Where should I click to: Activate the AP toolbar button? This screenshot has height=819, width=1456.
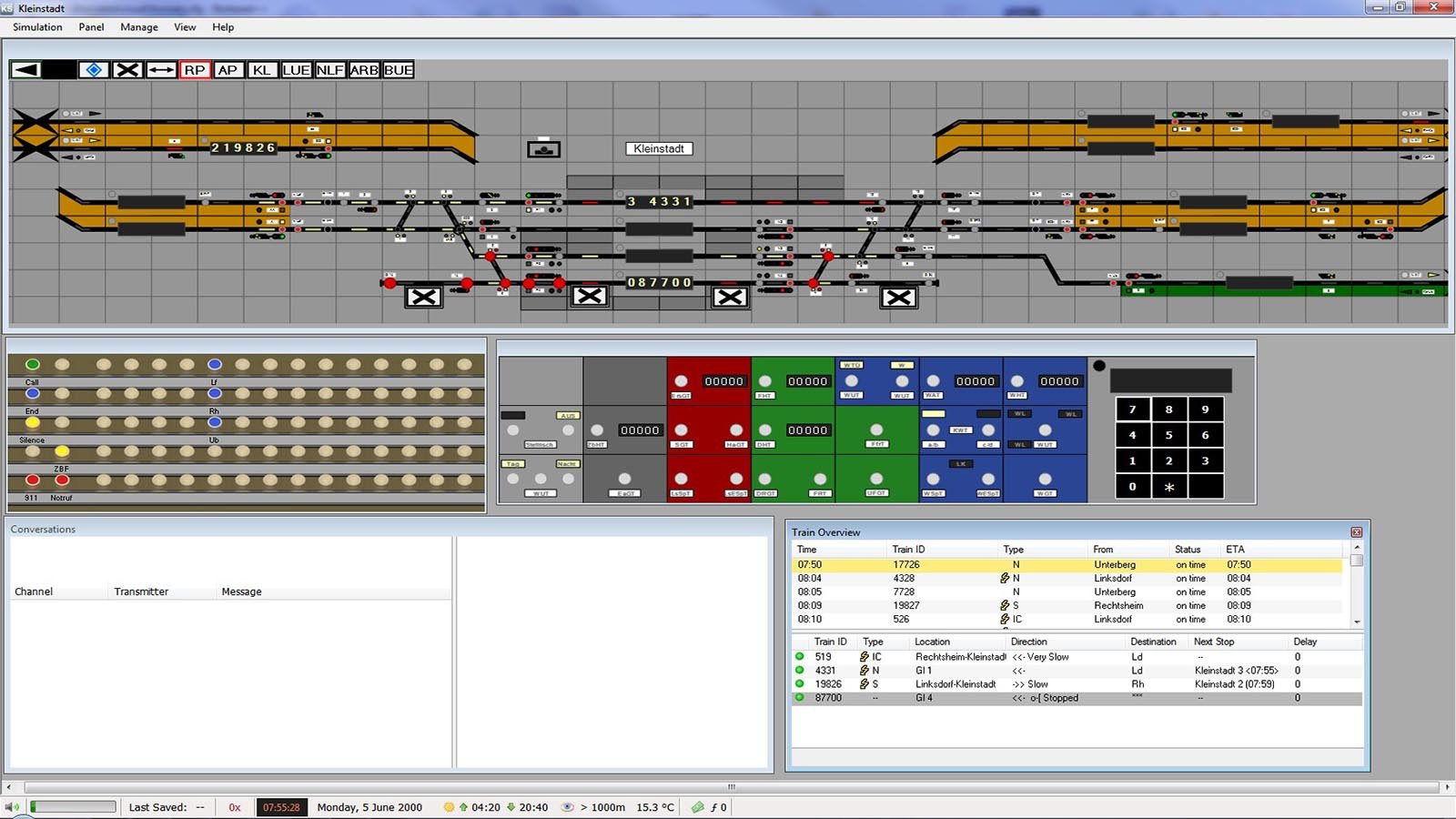coord(227,70)
